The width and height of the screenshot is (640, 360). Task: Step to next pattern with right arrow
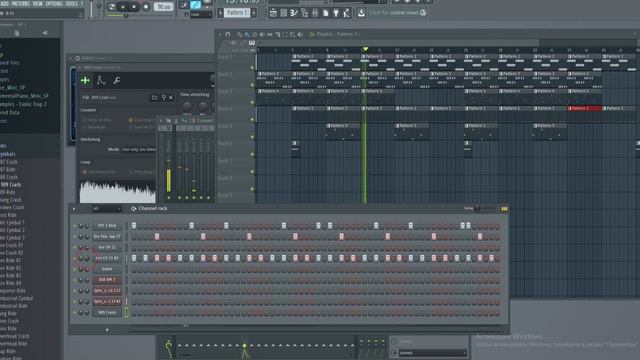point(254,13)
